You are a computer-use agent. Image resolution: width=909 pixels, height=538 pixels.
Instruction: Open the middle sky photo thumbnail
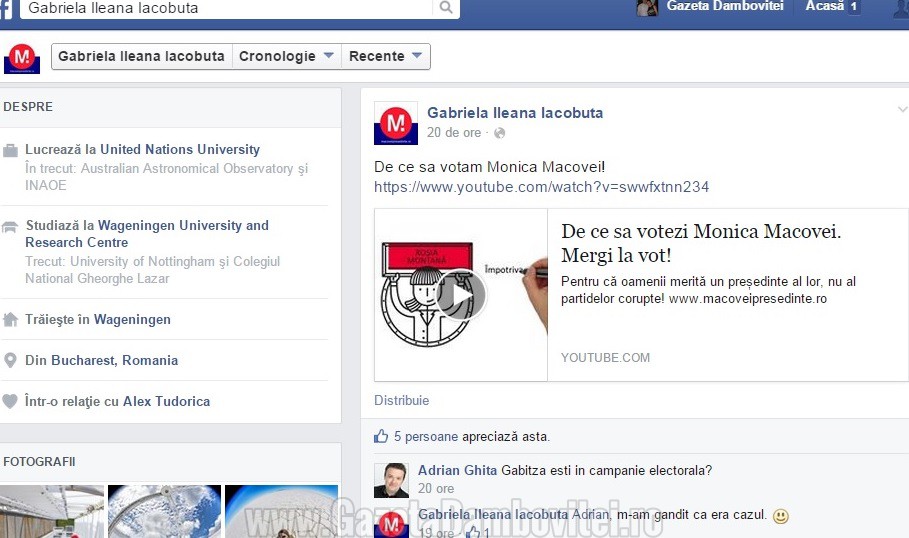tap(165, 511)
